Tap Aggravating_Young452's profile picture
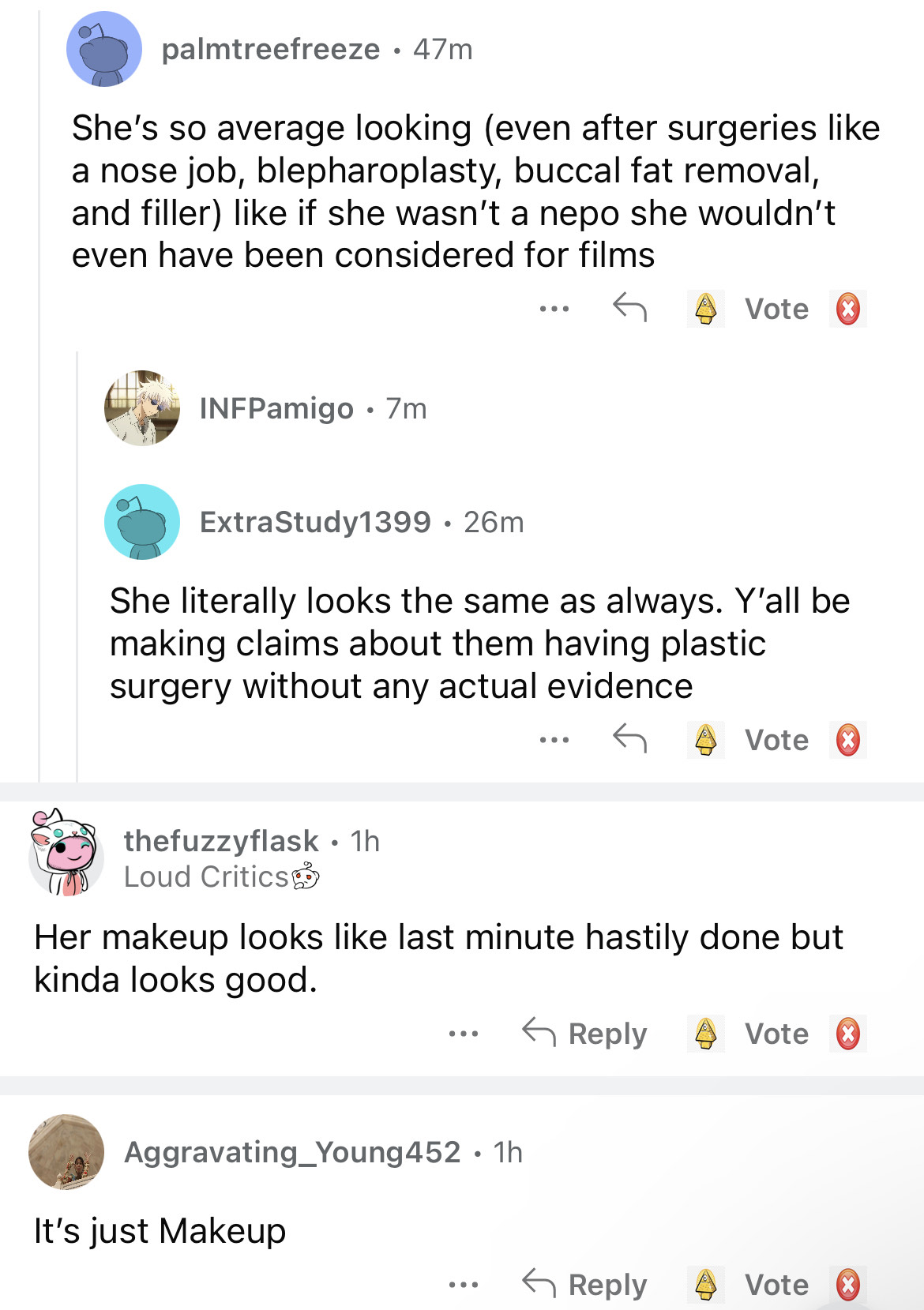924x1310 pixels. click(x=66, y=1152)
